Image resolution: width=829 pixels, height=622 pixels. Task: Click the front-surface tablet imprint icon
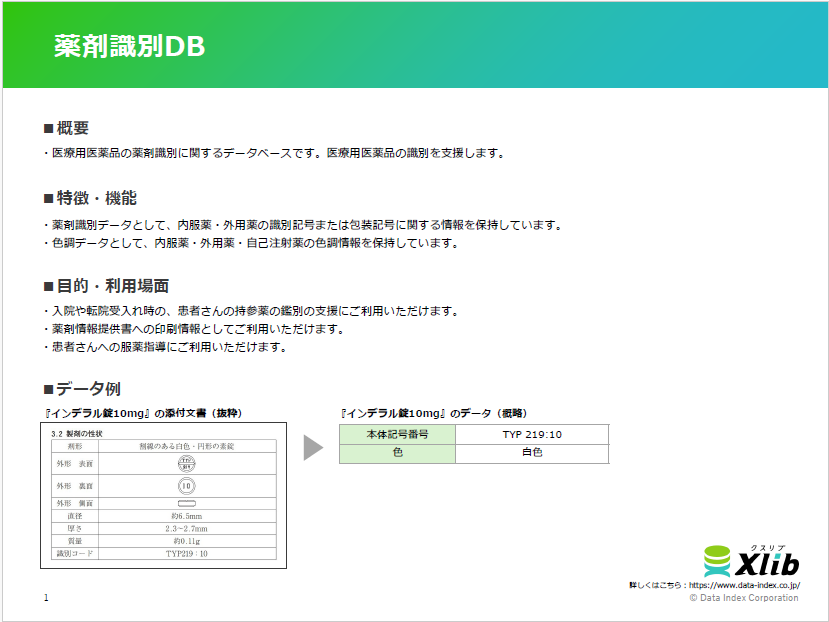pos(185,463)
